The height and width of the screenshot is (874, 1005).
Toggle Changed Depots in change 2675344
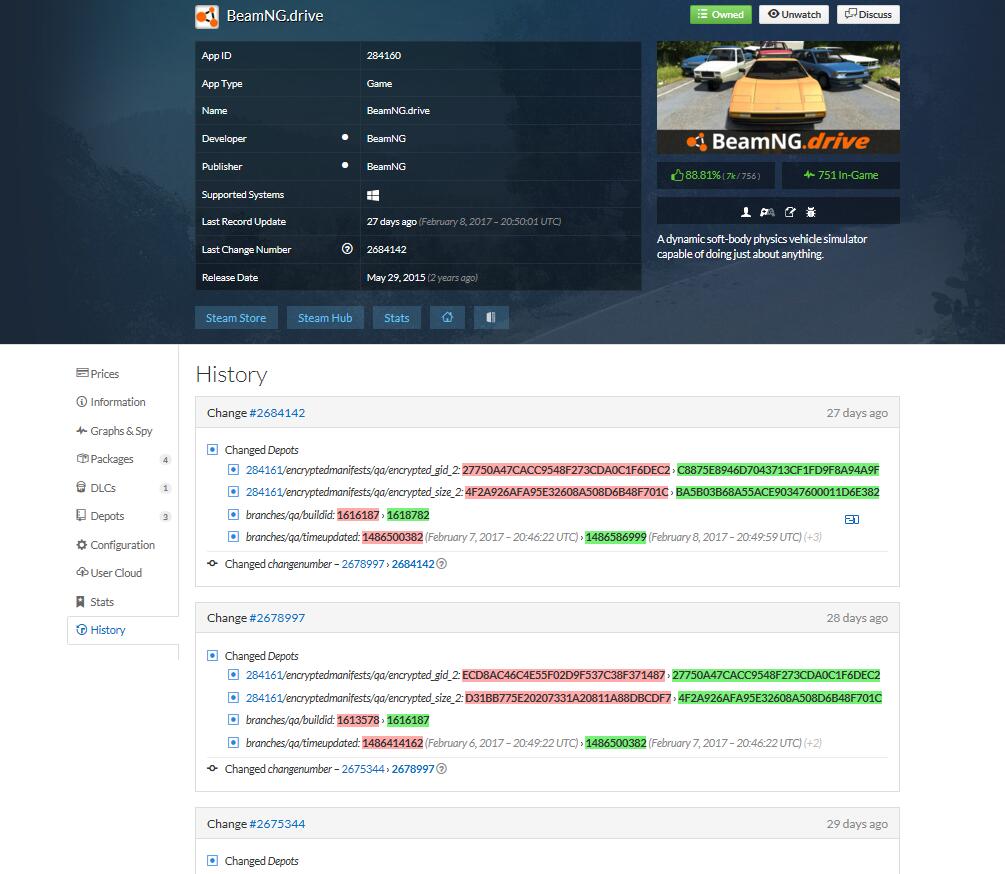tap(212, 861)
